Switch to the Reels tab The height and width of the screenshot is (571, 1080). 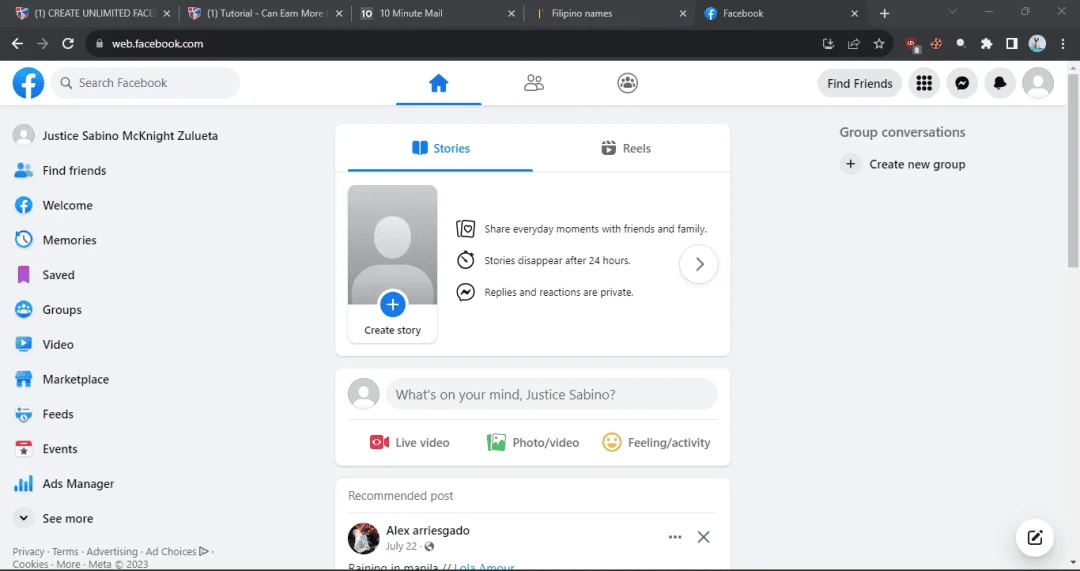(625, 149)
